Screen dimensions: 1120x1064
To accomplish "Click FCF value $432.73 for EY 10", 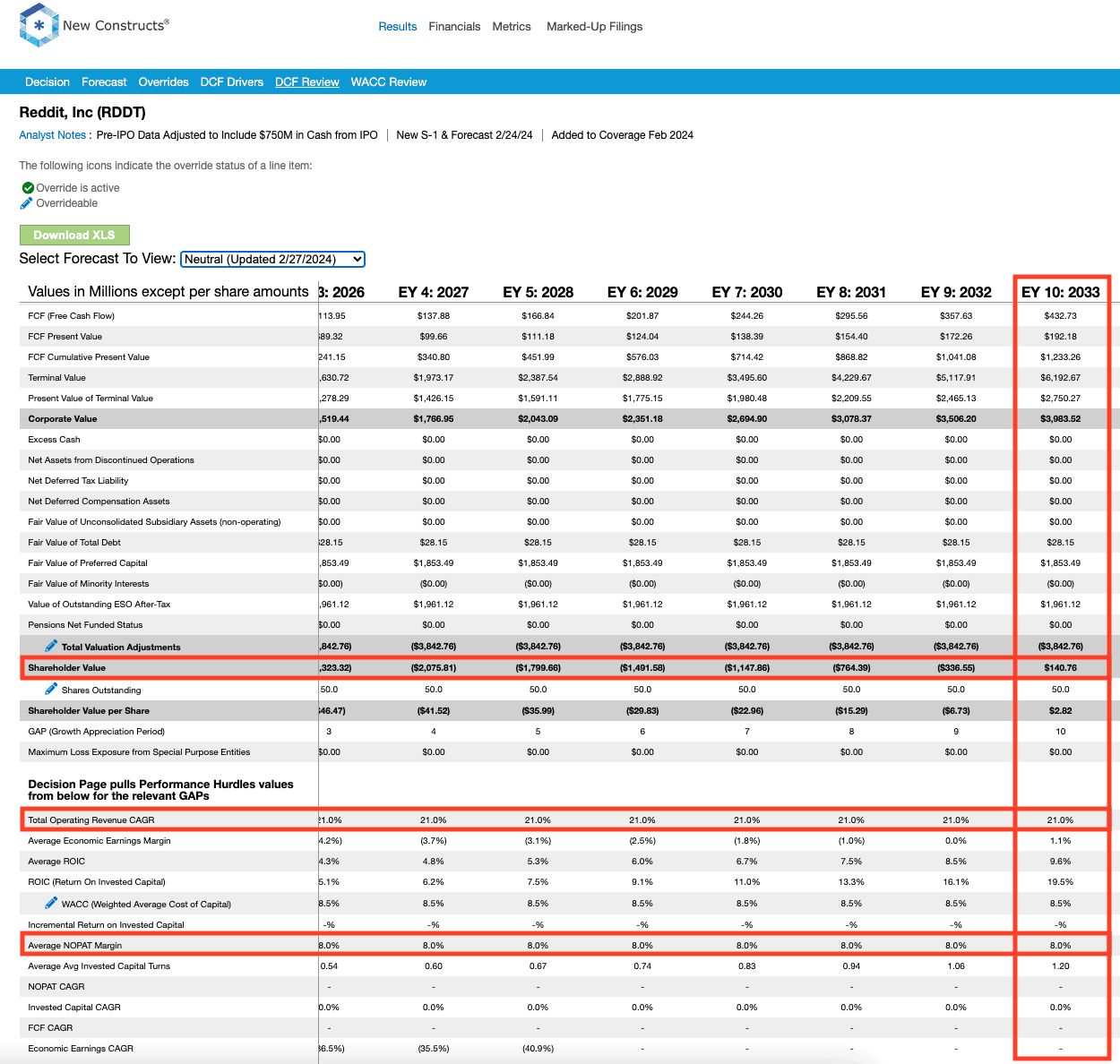I will pyautogui.click(x=1061, y=316).
